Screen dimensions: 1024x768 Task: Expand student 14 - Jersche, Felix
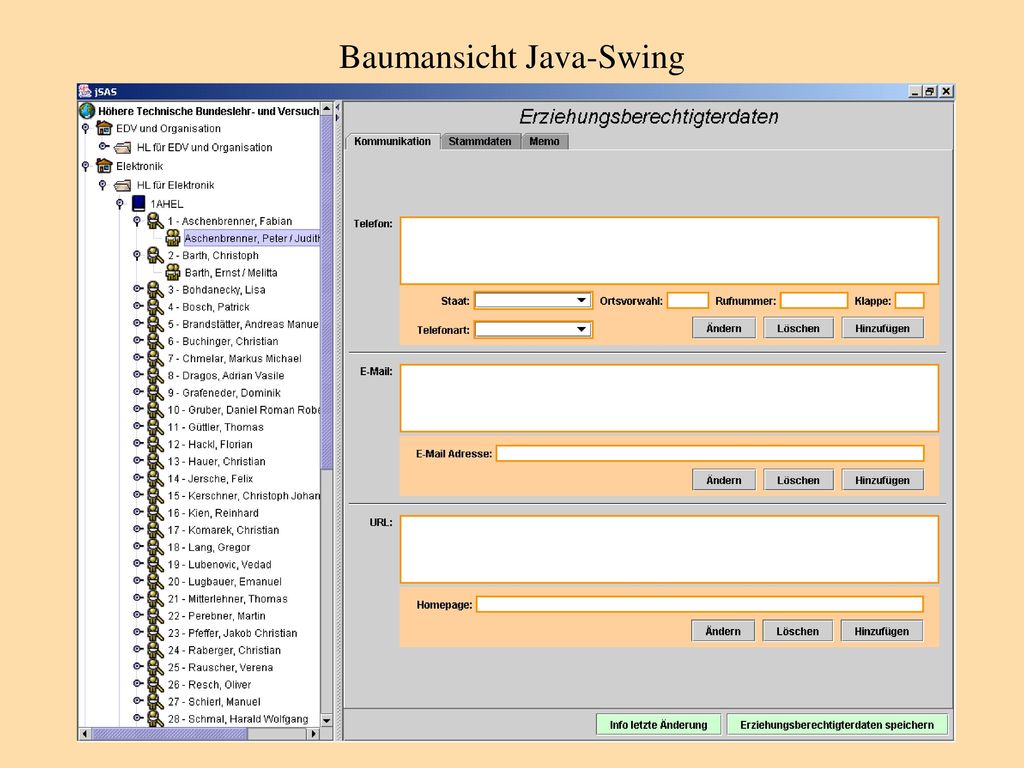click(x=138, y=477)
